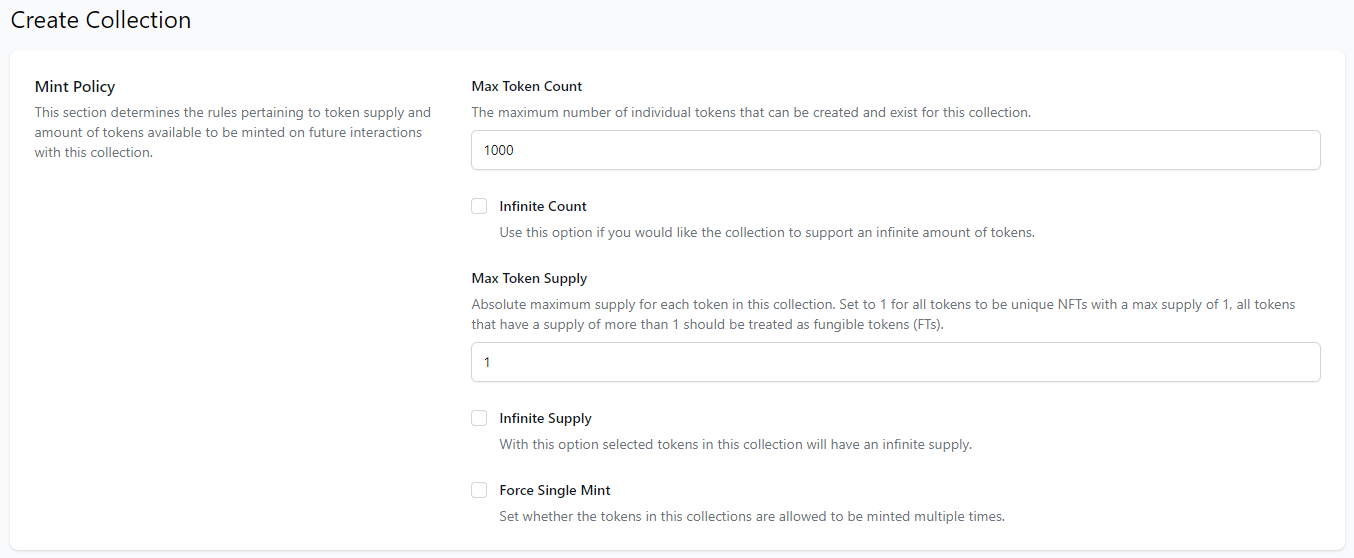
Task: Click the Max Token Supply field label
Action: click(529, 278)
